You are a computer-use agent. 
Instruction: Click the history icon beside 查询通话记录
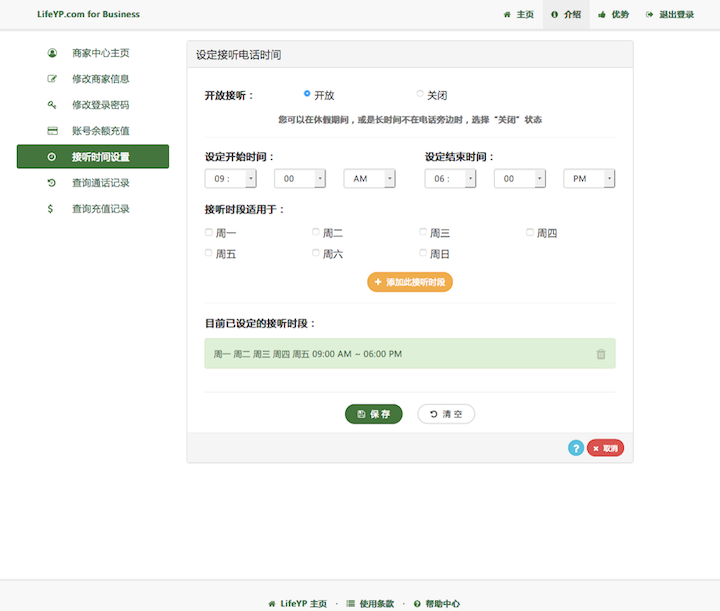click(x=51, y=183)
